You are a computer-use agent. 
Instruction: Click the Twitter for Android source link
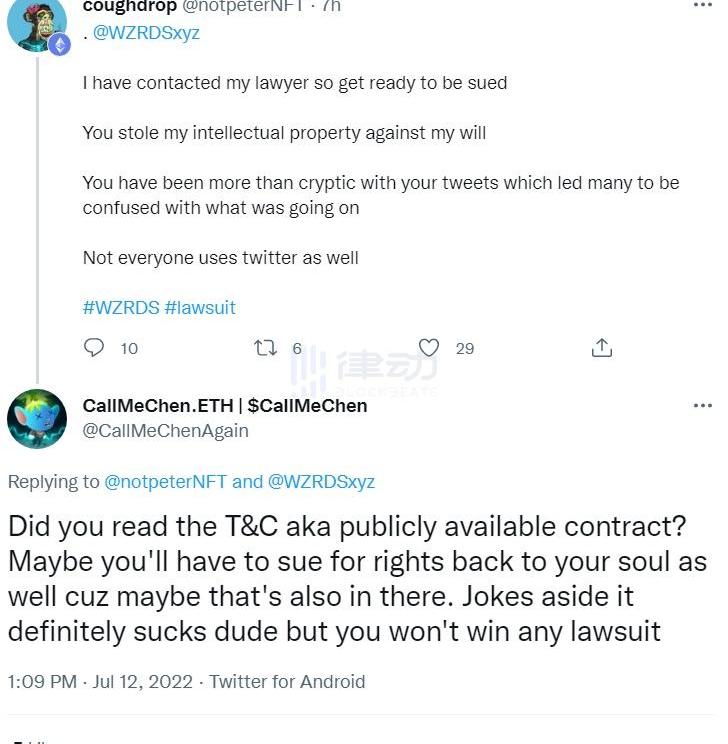287,681
